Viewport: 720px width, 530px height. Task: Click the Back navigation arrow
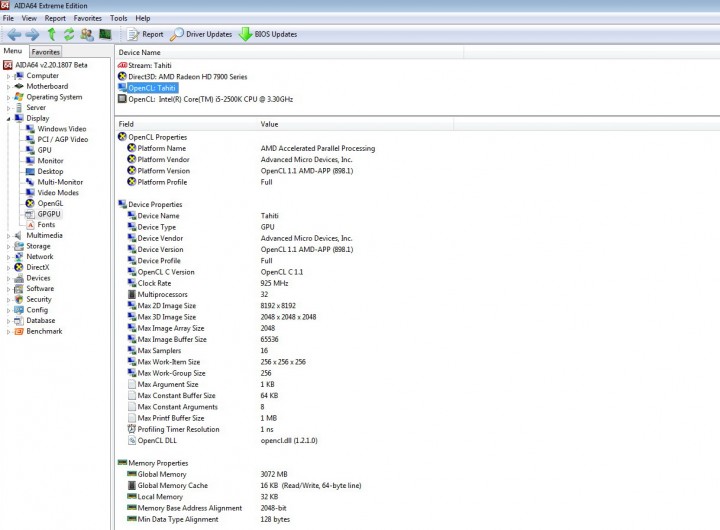[14, 34]
